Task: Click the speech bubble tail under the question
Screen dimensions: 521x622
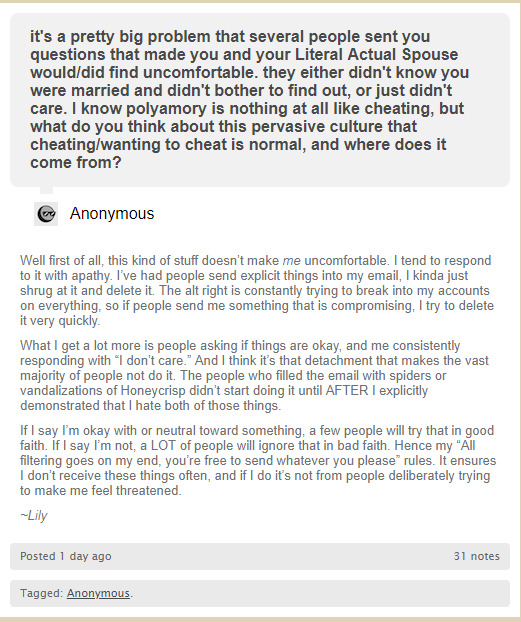Action: 46,190
